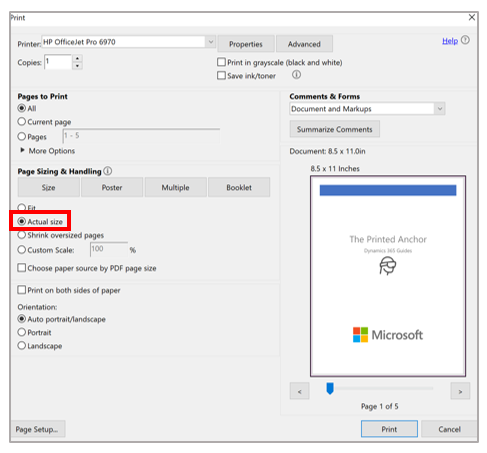
Task: Switch to the Poster tab
Action: click(x=112, y=187)
